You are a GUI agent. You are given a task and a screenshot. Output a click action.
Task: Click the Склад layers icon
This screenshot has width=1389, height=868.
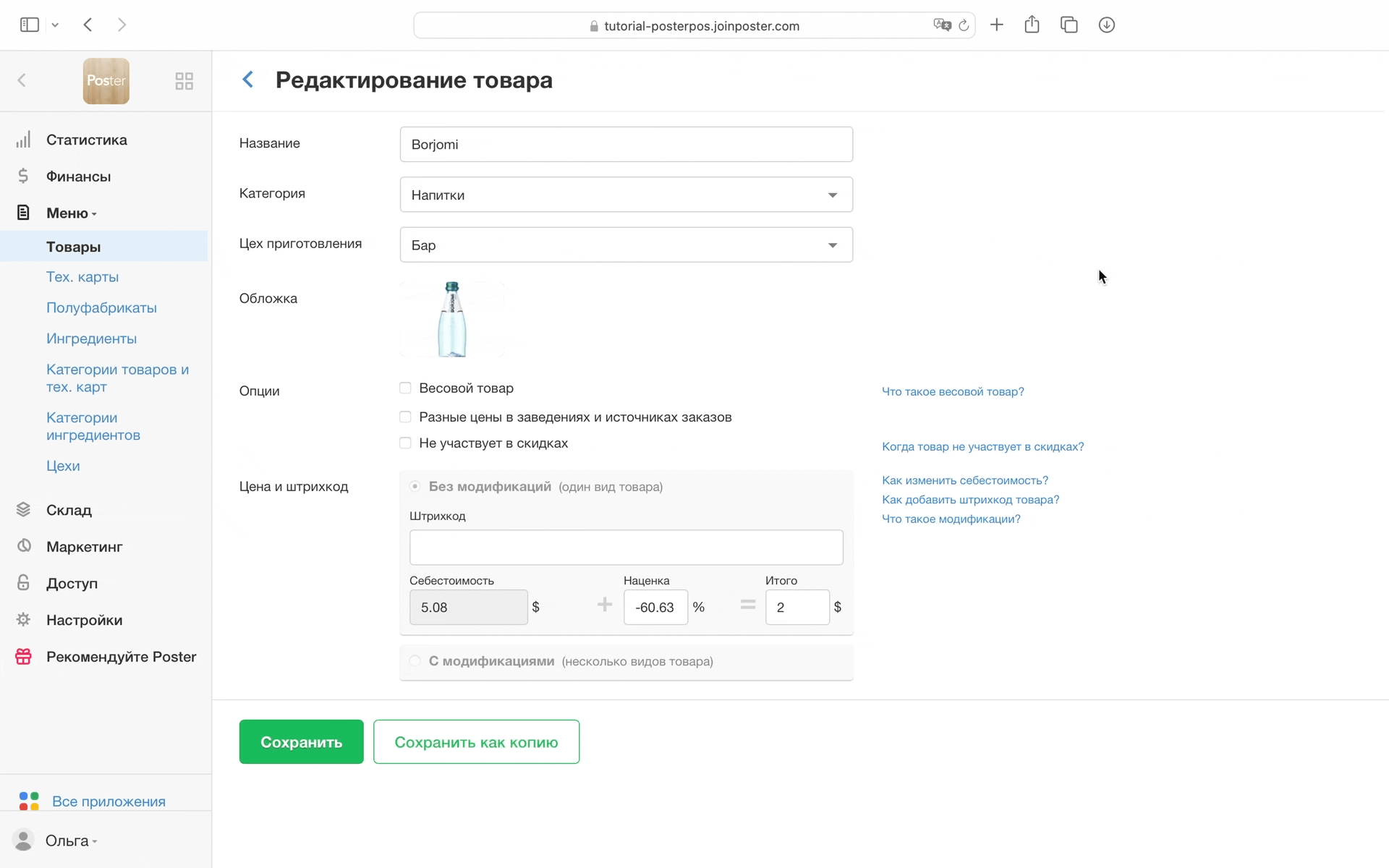pyautogui.click(x=23, y=510)
